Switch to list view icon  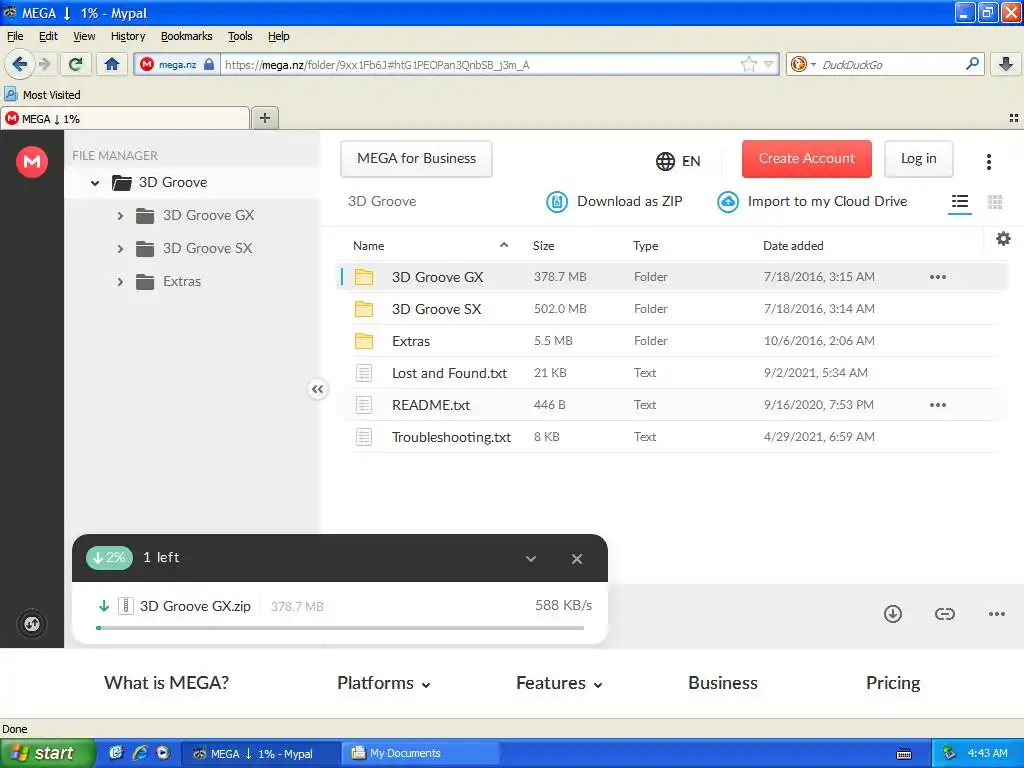(x=959, y=202)
